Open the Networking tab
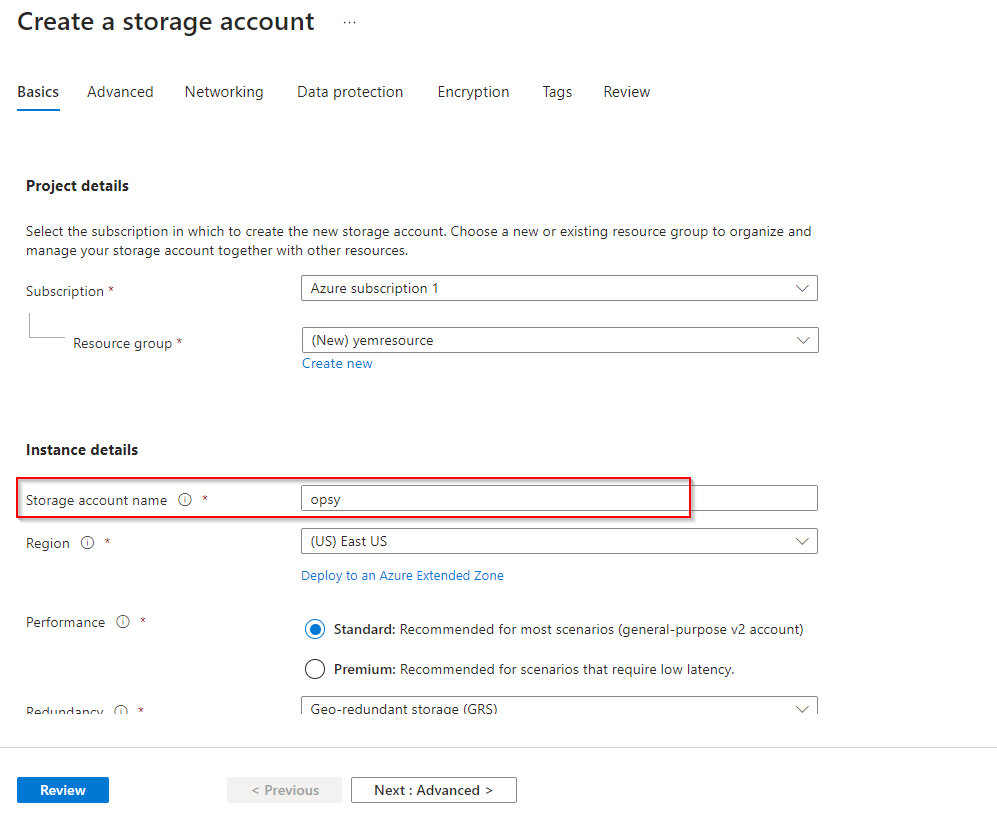The height and width of the screenshot is (820, 997). click(x=224, y=92)
